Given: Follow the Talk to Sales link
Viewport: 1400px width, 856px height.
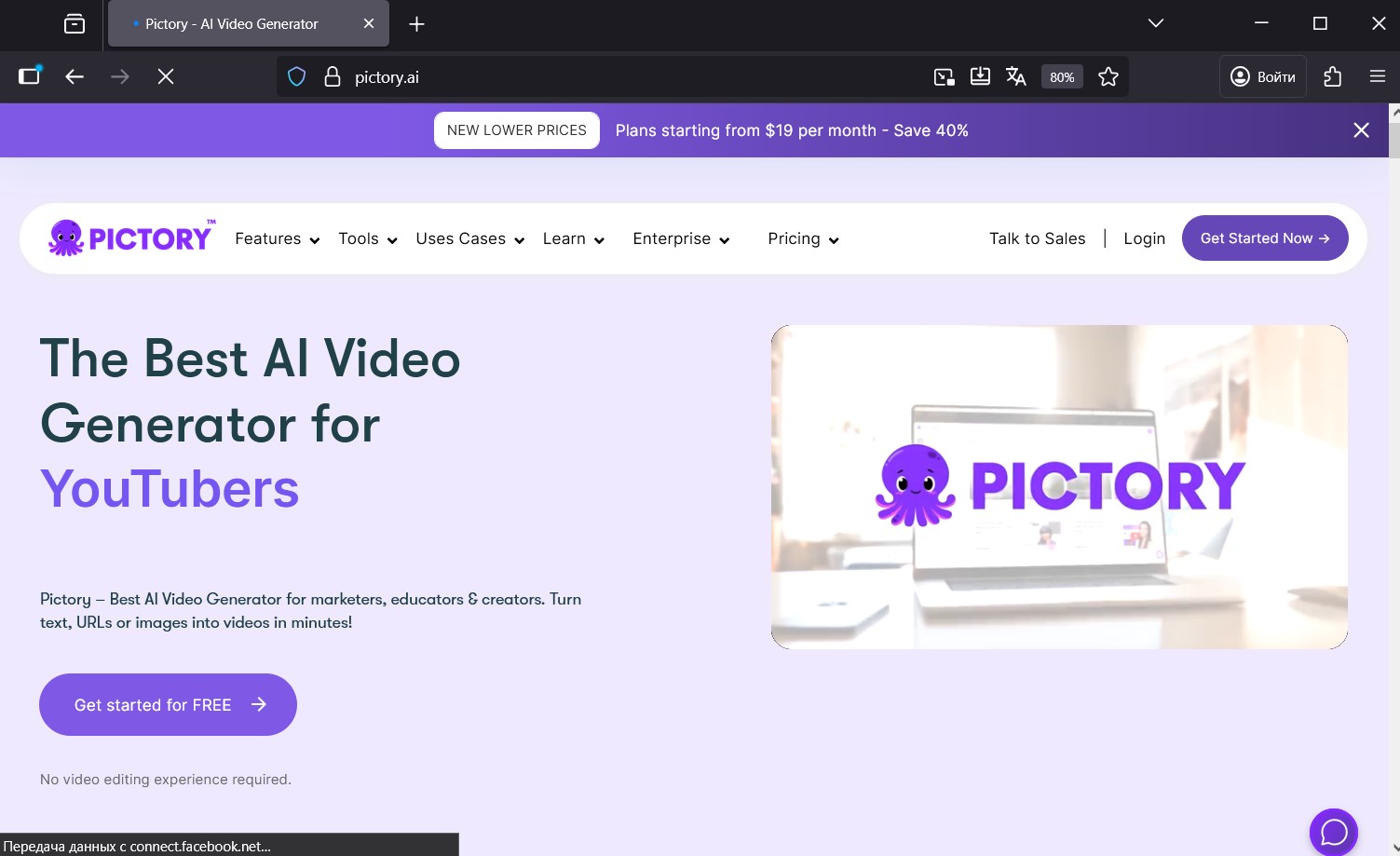Looking at the screenshot, I should tap(1037, 239).
